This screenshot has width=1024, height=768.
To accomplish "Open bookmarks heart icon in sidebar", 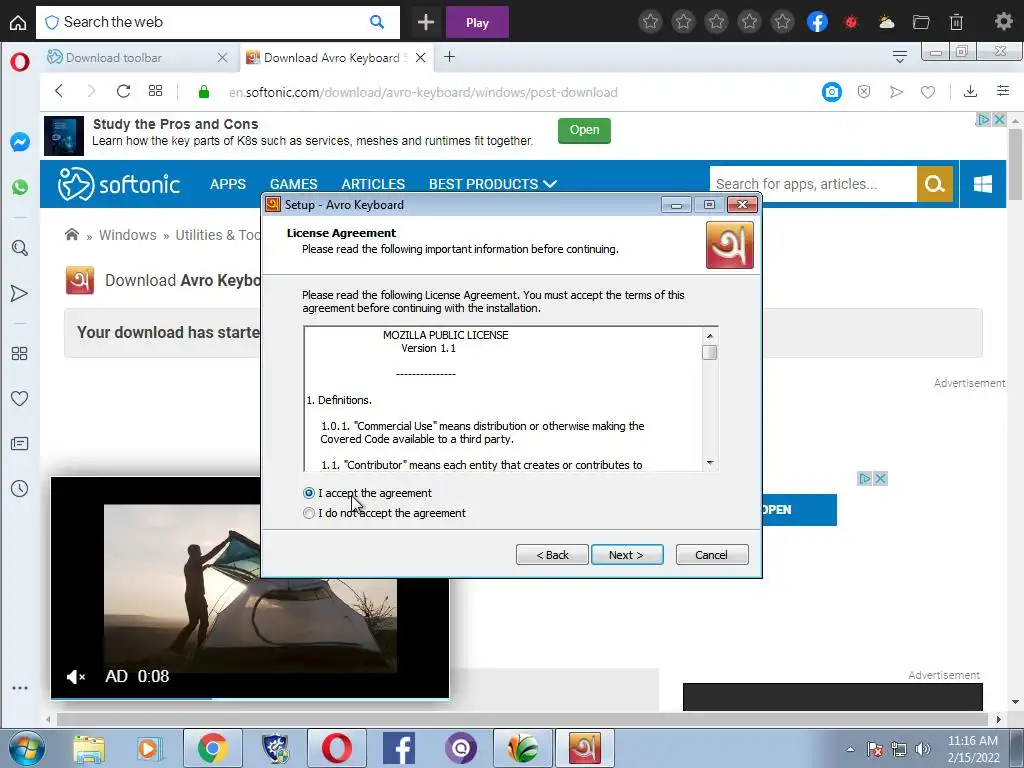I will 20,398.
